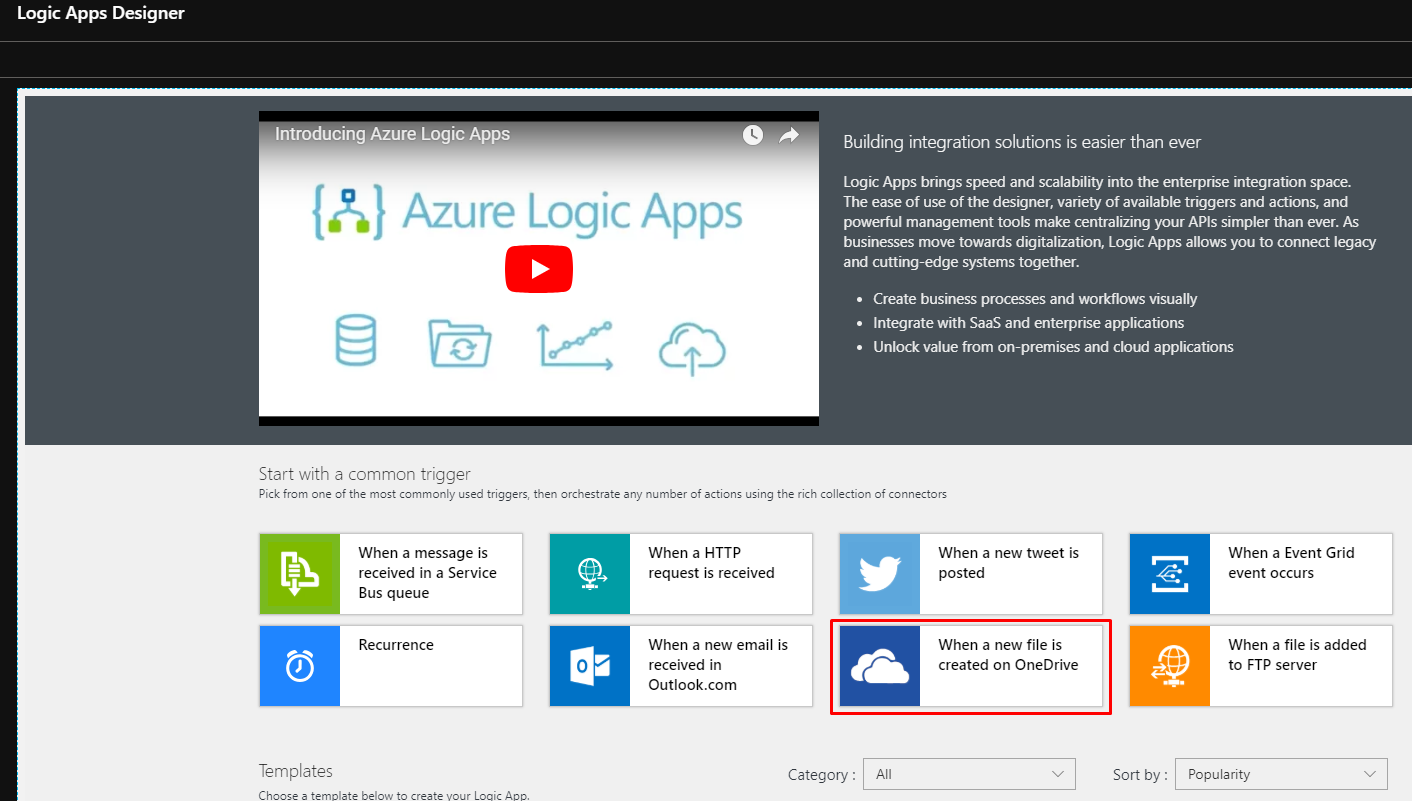Open the video title Introducing Azure Logic Apps
1412x801 pixels.
tap(392, 134)
